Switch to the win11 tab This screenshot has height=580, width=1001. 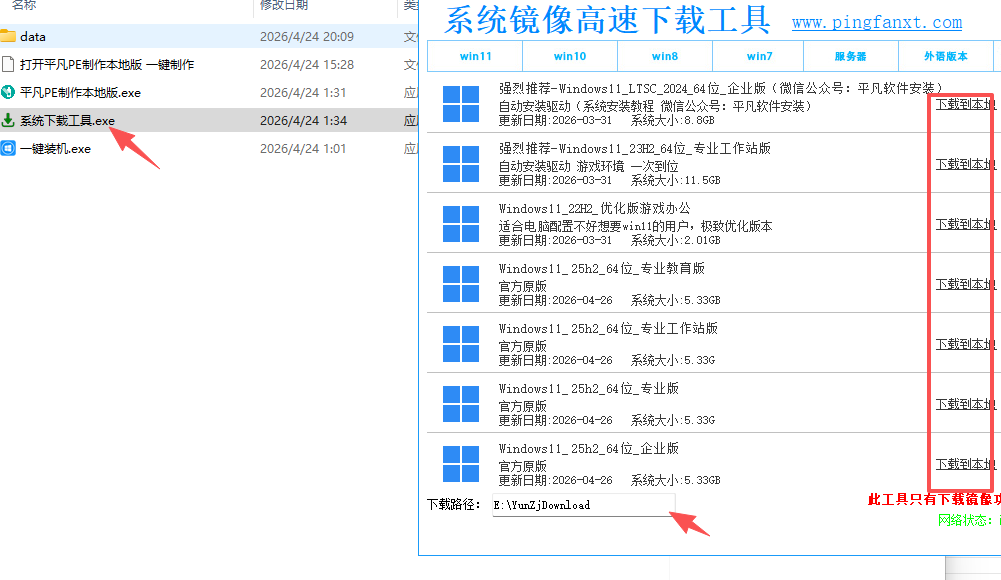point(475,56)
